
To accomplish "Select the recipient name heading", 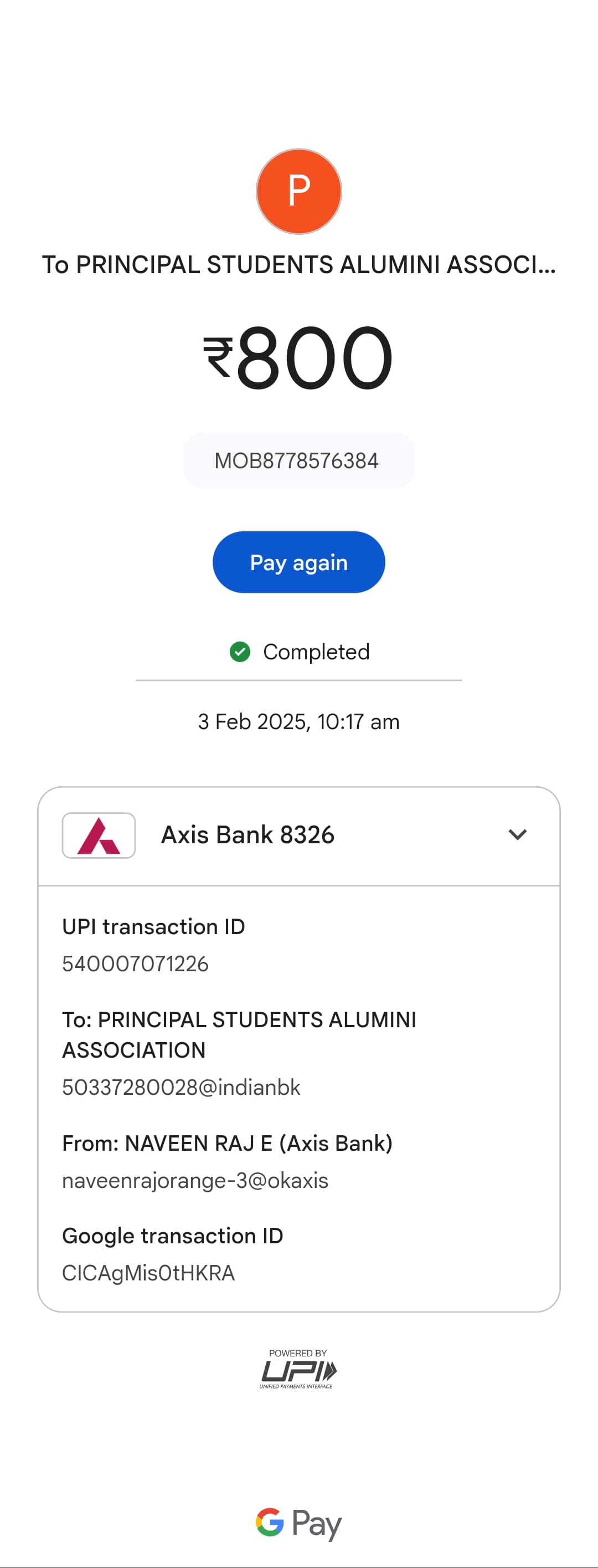I will point(298,265).
